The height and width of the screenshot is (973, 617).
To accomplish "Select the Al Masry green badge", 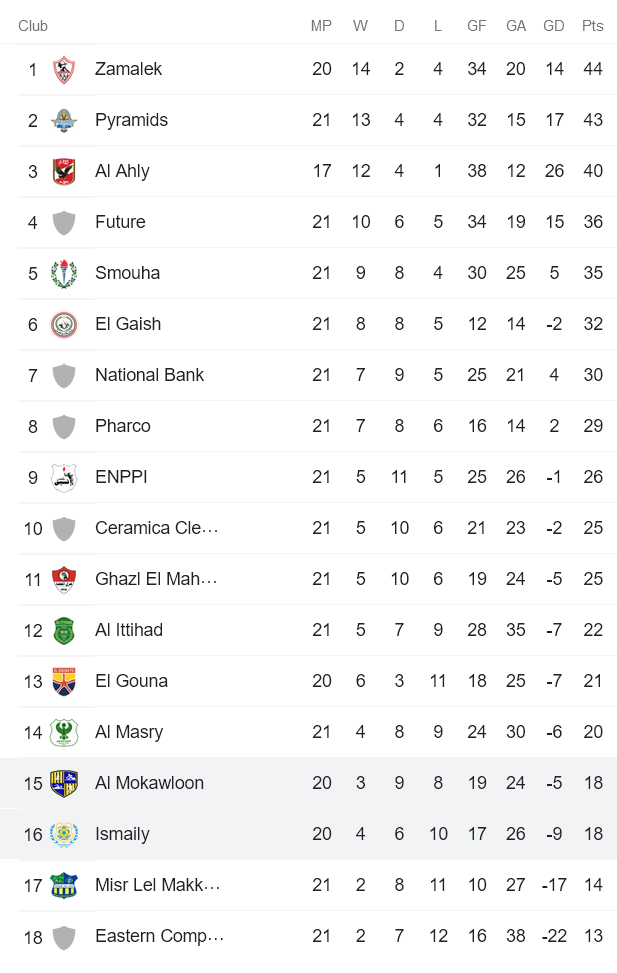I will pos(62,731).
